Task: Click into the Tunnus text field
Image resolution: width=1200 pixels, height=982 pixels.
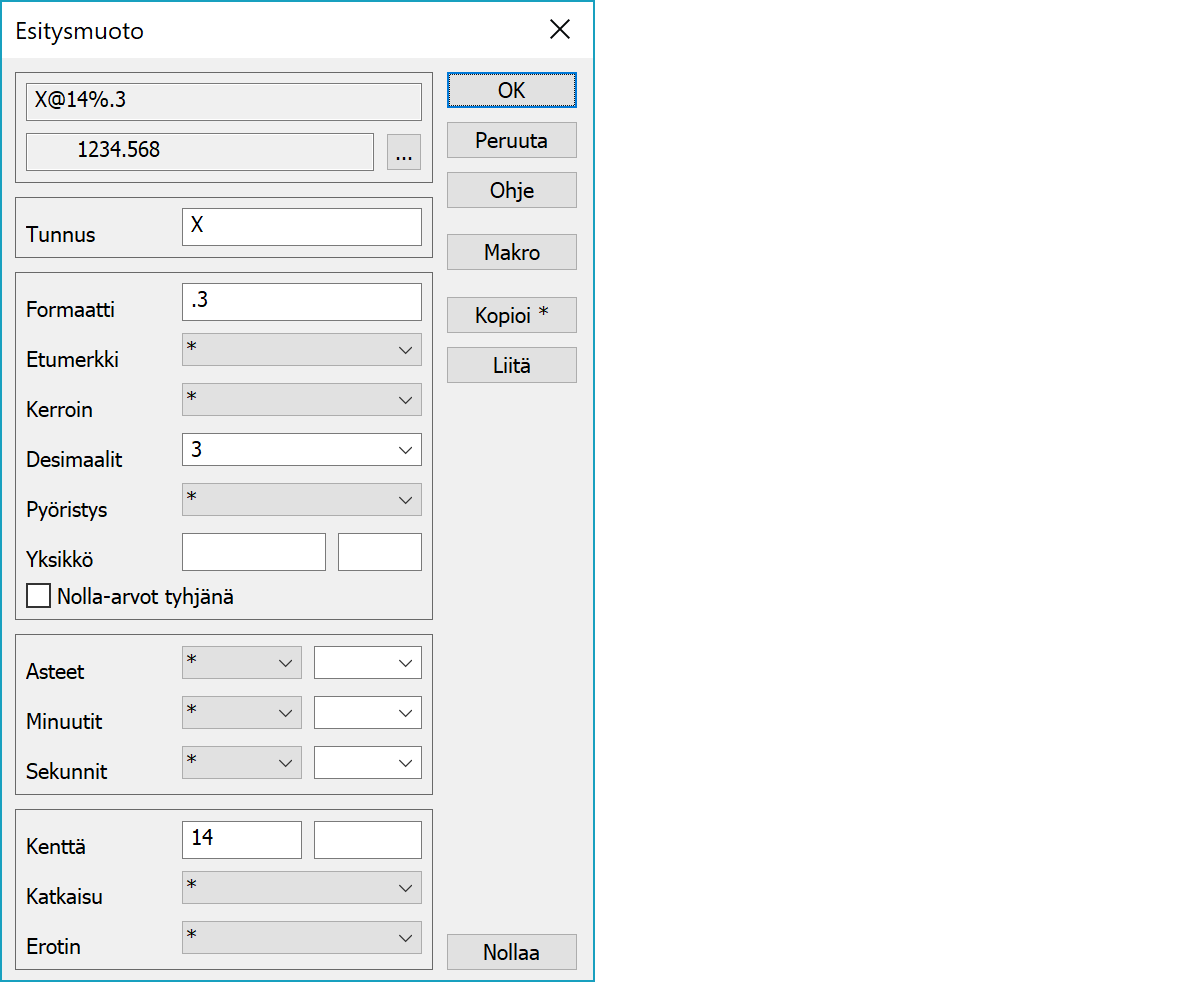Action: (301, 227)
